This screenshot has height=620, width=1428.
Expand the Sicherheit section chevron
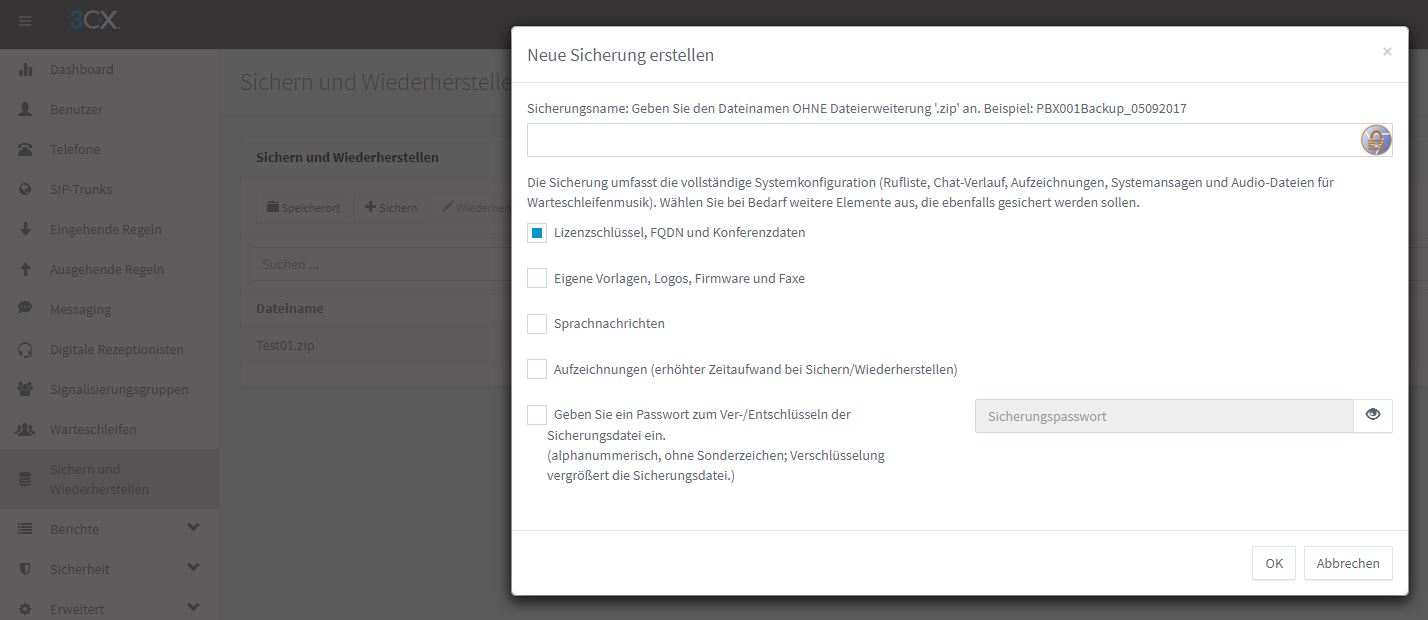[193, 568]
